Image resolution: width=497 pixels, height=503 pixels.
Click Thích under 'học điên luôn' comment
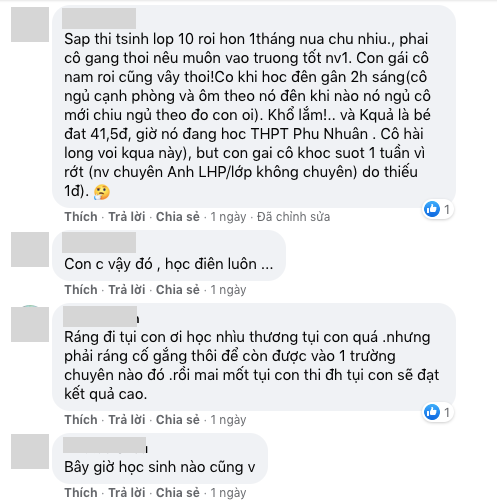[x=81, y=290]
